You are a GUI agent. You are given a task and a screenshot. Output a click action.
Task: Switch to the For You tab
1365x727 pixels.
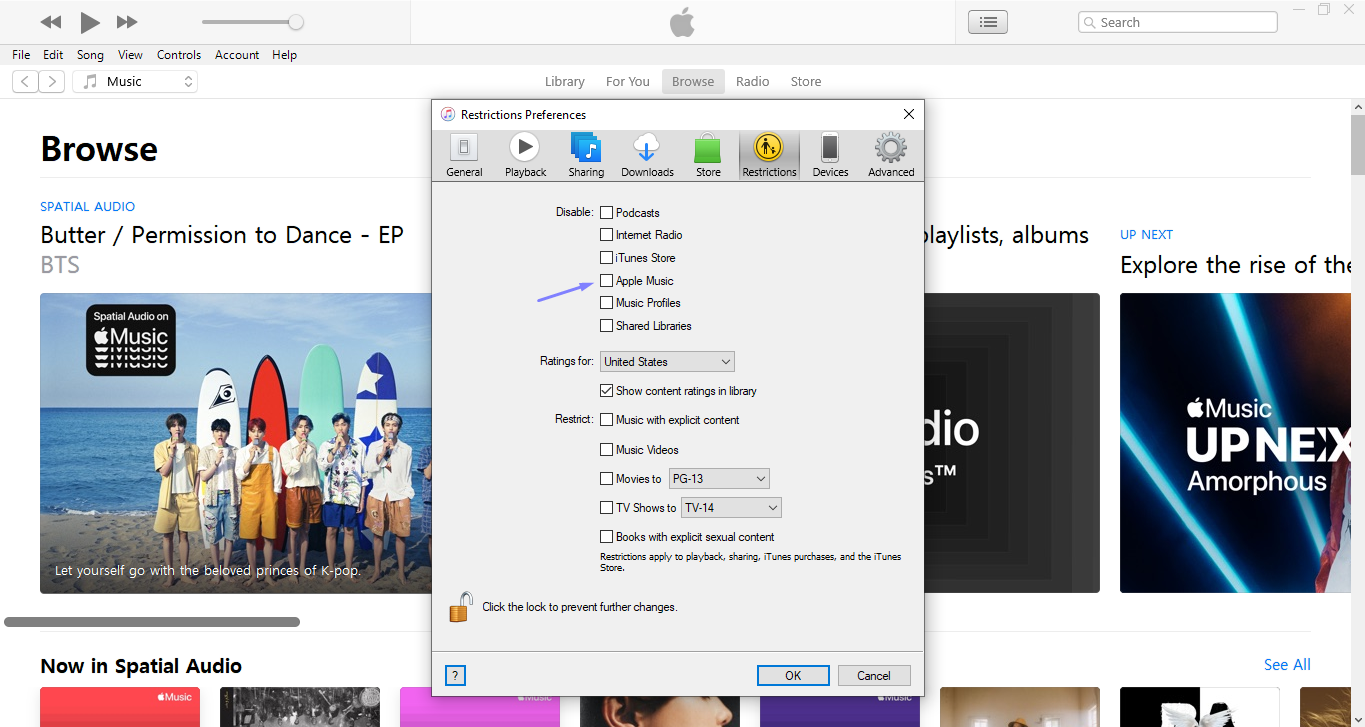[x=628, y=82]
